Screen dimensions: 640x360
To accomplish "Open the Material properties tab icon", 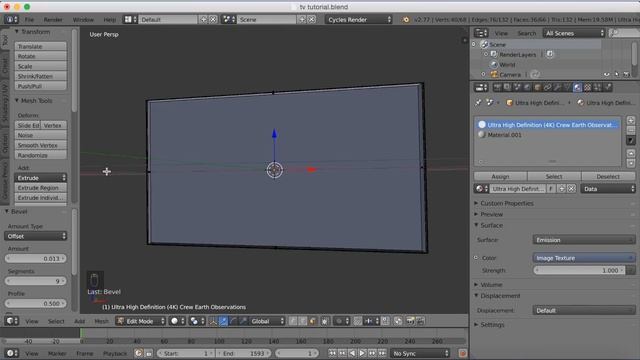I will point(577,87).
